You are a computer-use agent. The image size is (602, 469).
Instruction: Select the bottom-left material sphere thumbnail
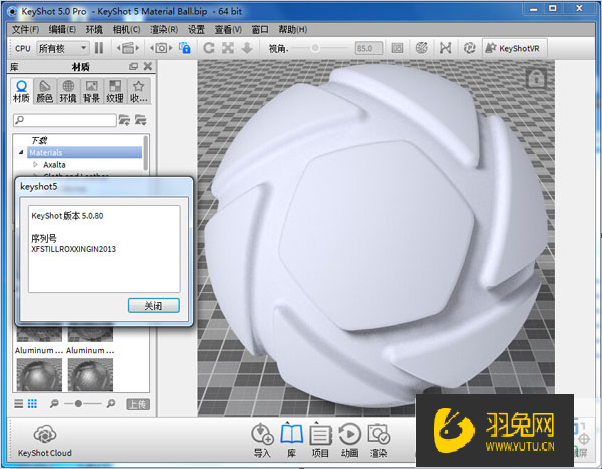[x=39, y=375]
